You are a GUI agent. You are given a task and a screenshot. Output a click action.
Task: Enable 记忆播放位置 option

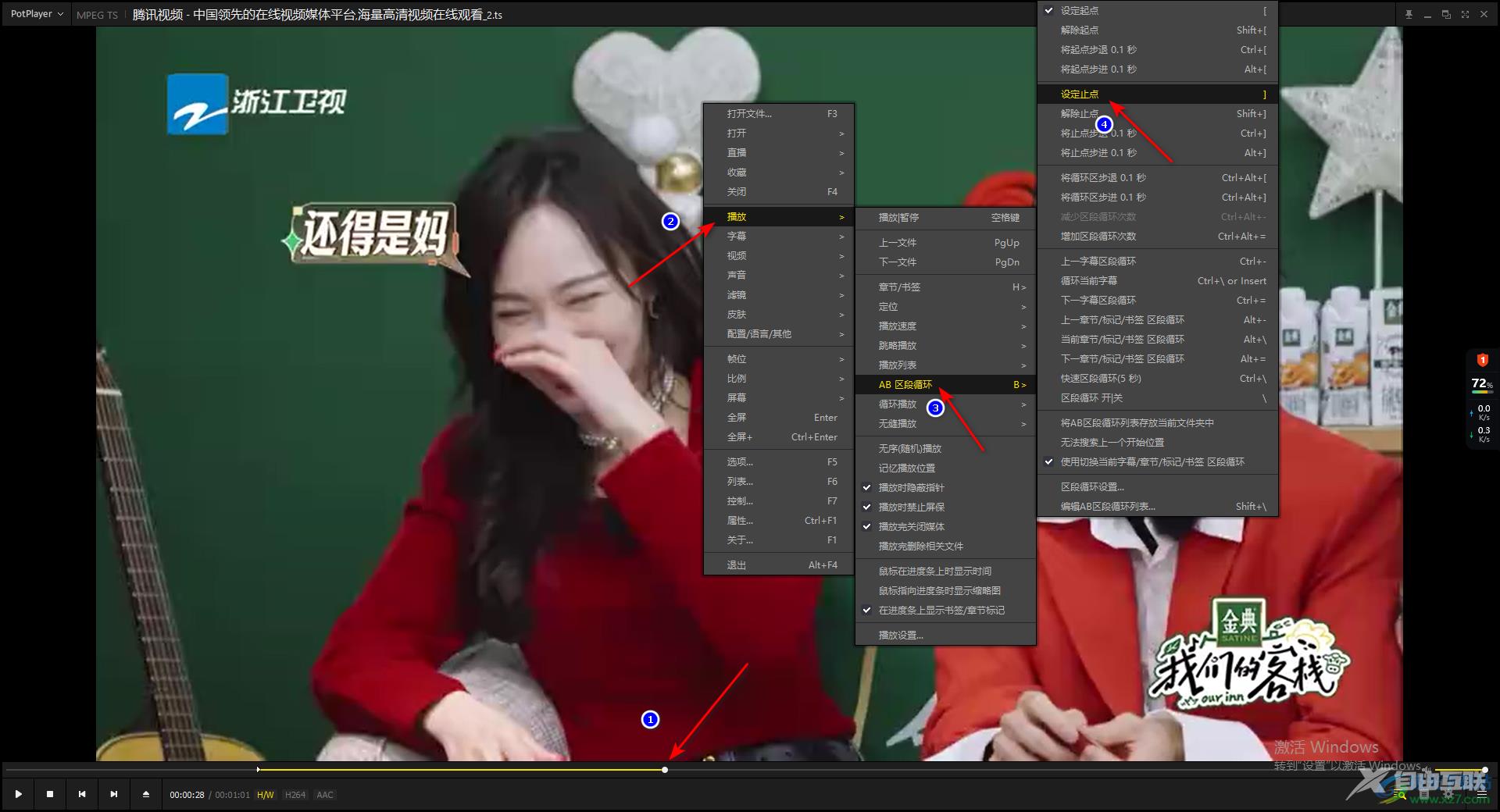point(945,468)
